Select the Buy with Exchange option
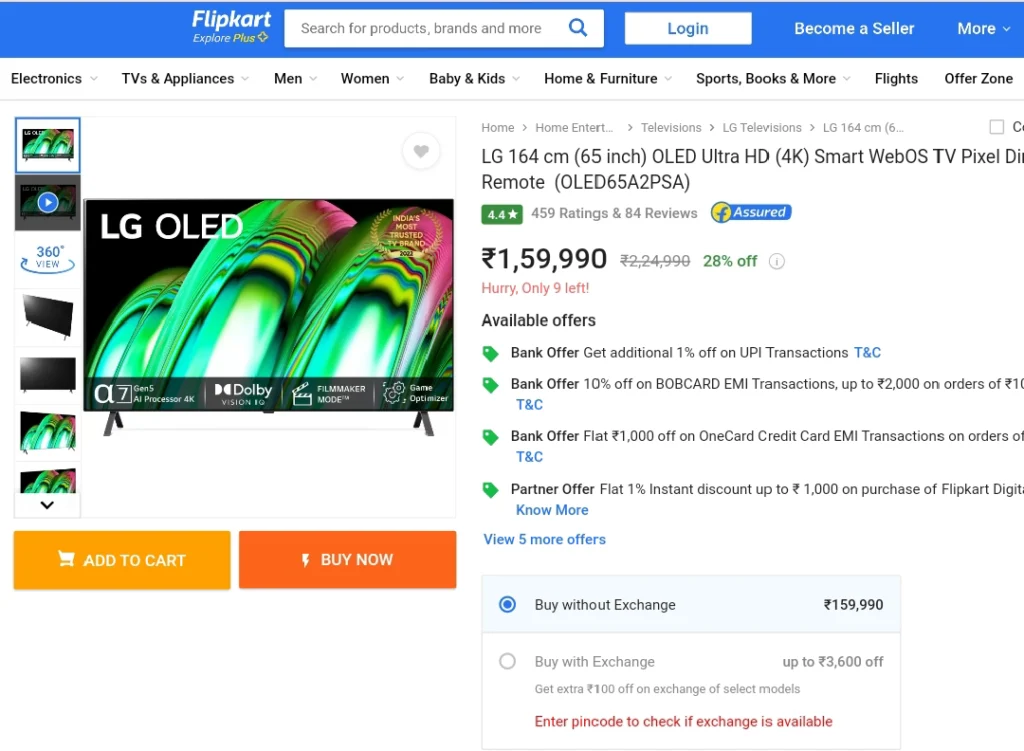Screen dimensions: 1024x751 click(x=508, y=662)
